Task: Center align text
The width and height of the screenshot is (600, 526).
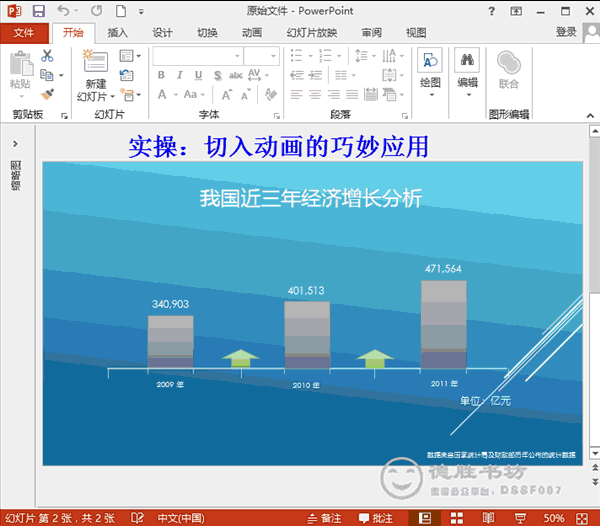Action: pyautogui.click(x=315, y=94)
